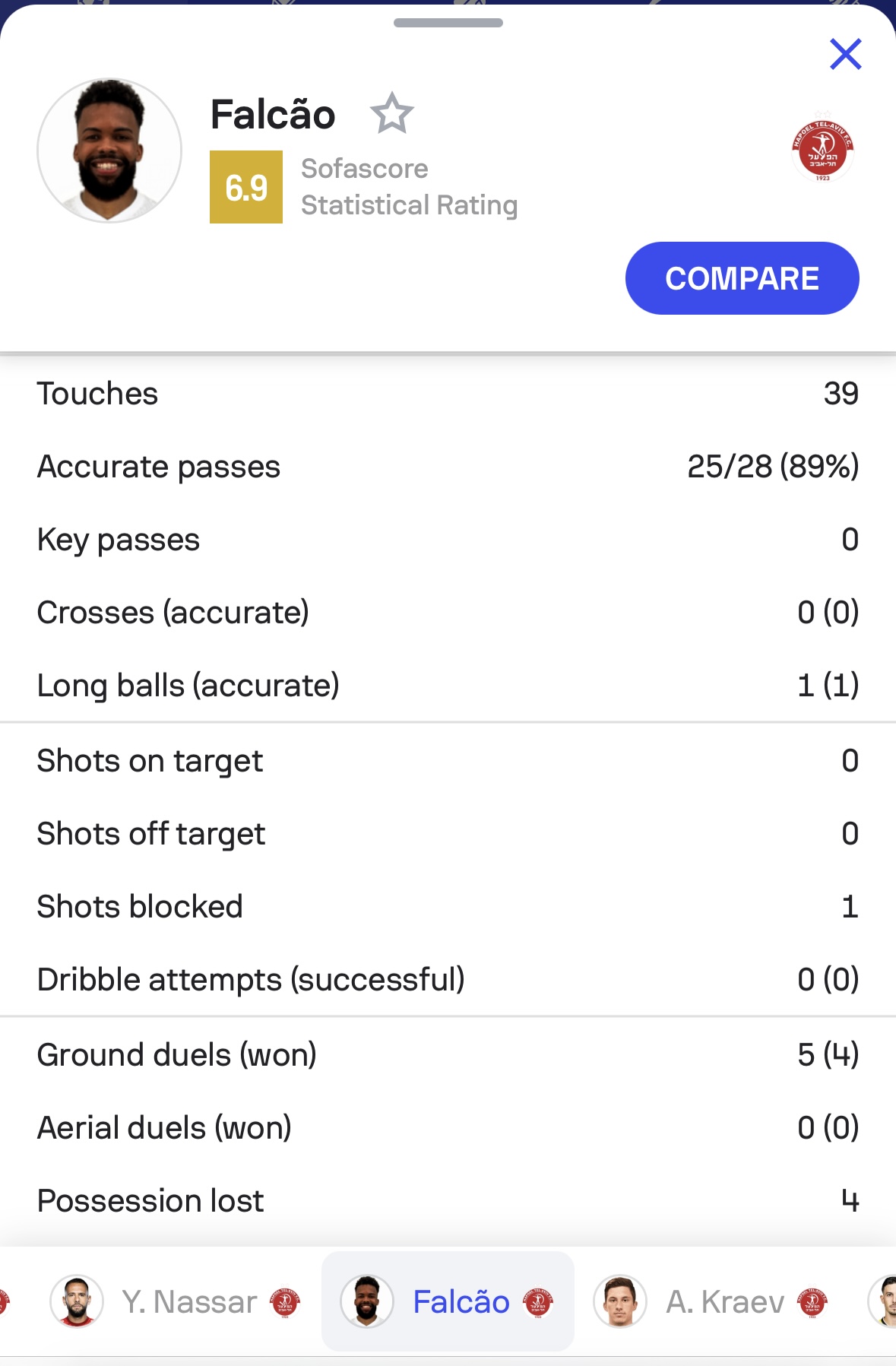Screen dimensions: 896x1366
Task: Tap the COMPARE button
Action: coord(742,278)
